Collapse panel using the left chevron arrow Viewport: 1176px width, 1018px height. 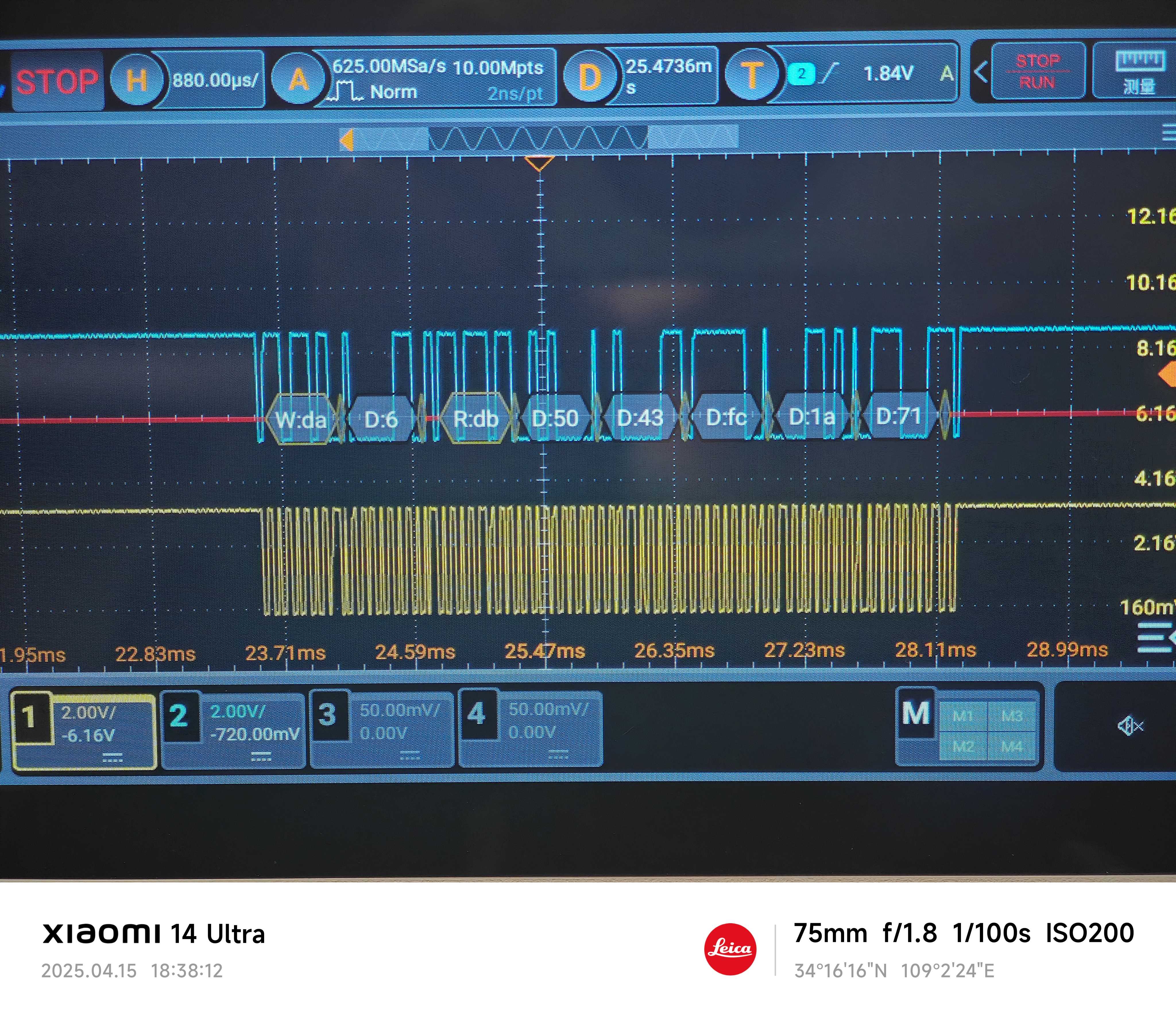[981, 72]
